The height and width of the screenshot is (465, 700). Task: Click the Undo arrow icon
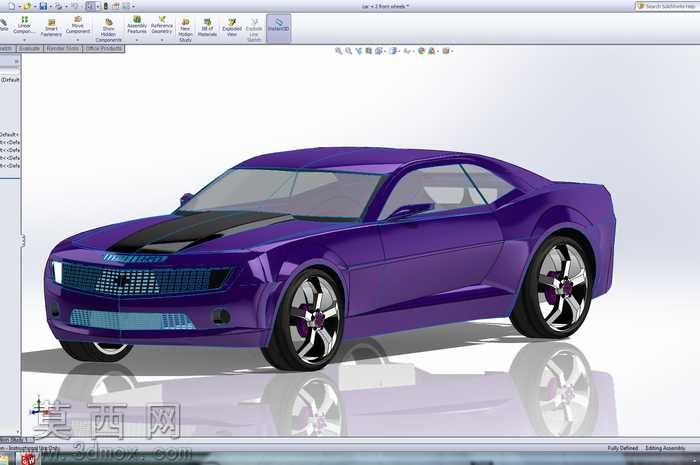pyautogui.click(x=74, y=6)
